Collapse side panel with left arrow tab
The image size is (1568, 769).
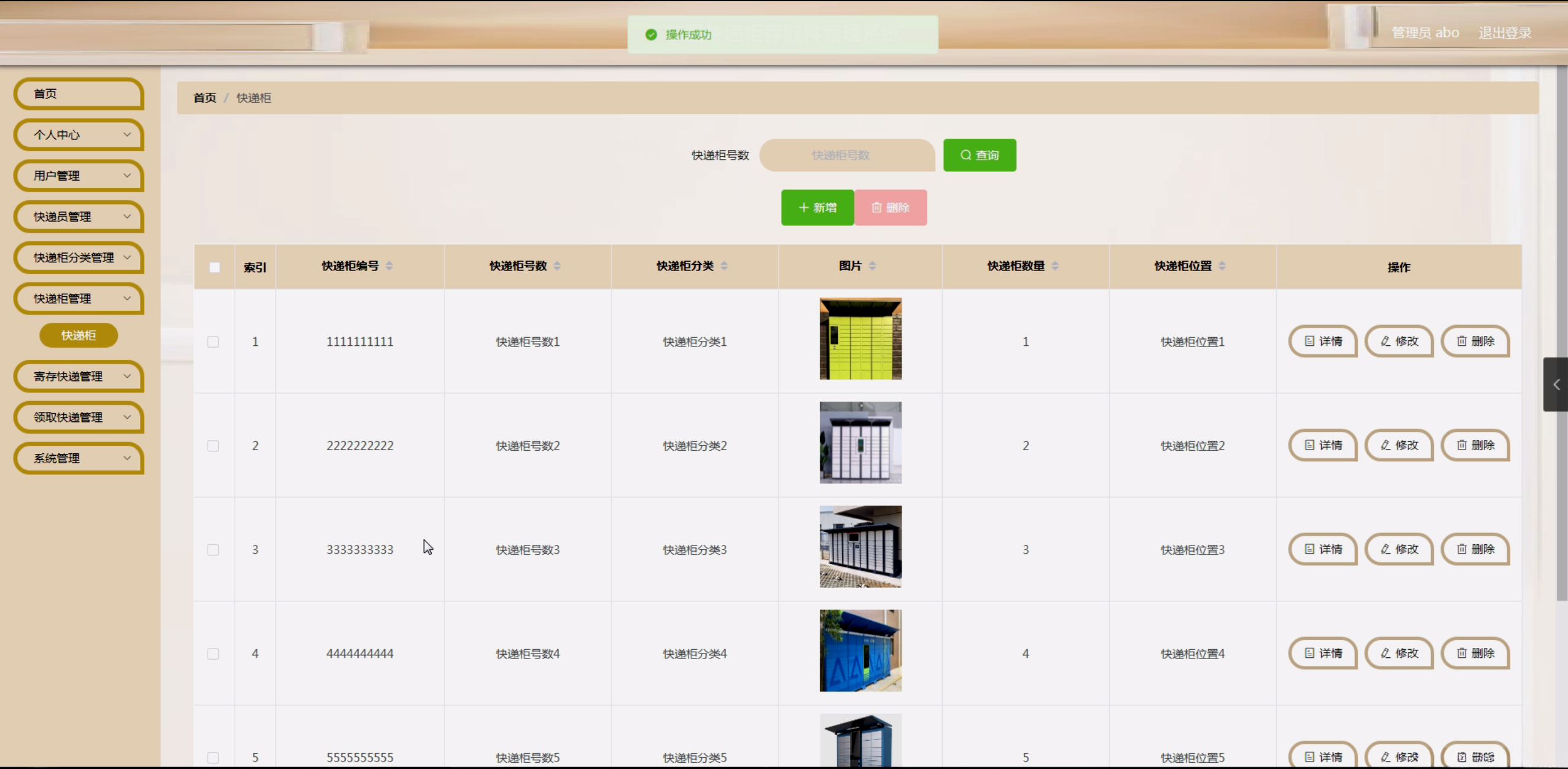point(1556,384)
